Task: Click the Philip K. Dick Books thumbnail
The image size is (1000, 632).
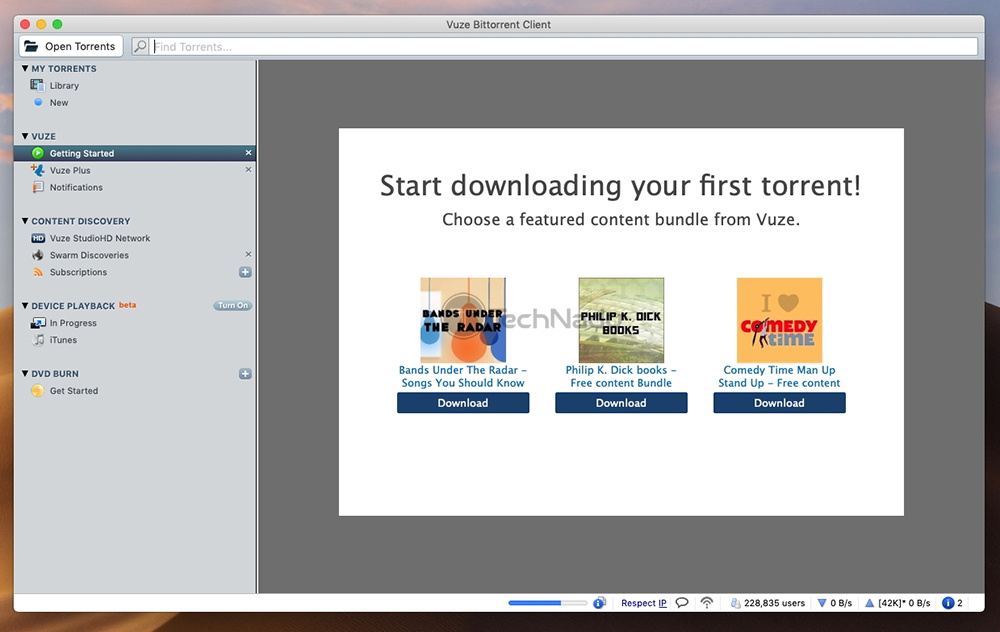Action: coord(621,320)
